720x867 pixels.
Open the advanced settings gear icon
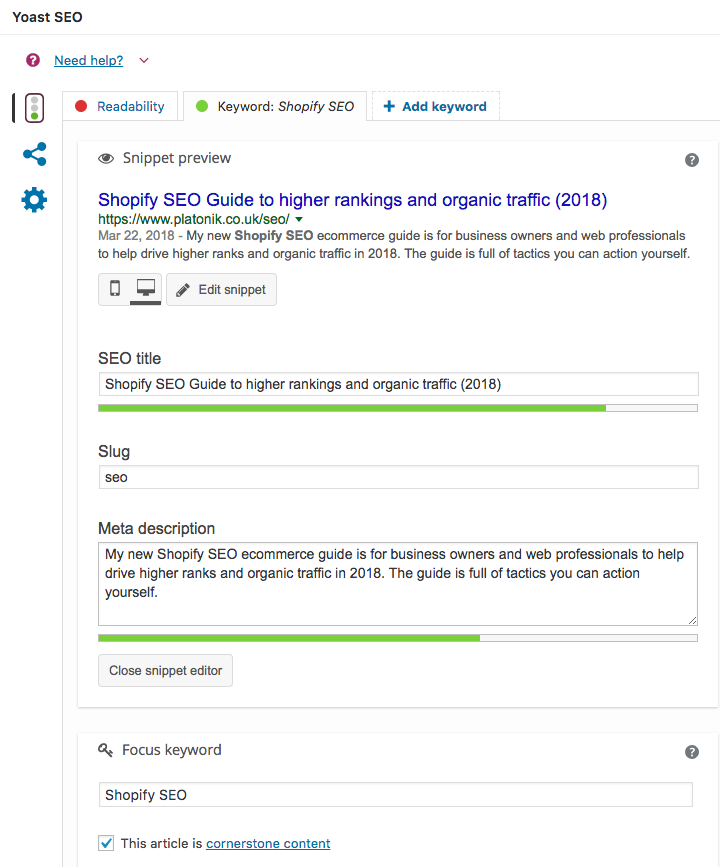(x=34, y=200)
